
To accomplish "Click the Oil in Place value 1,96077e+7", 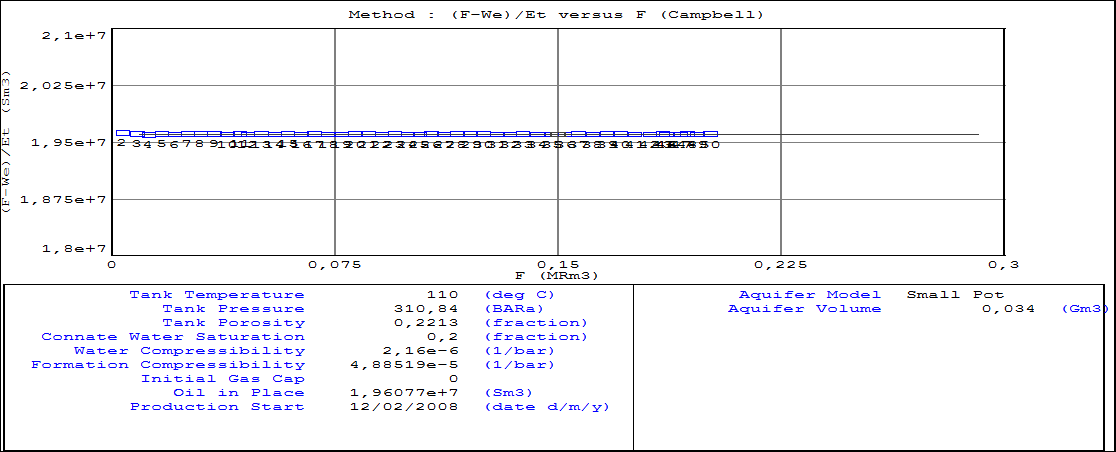I will (x=405, y=393).
